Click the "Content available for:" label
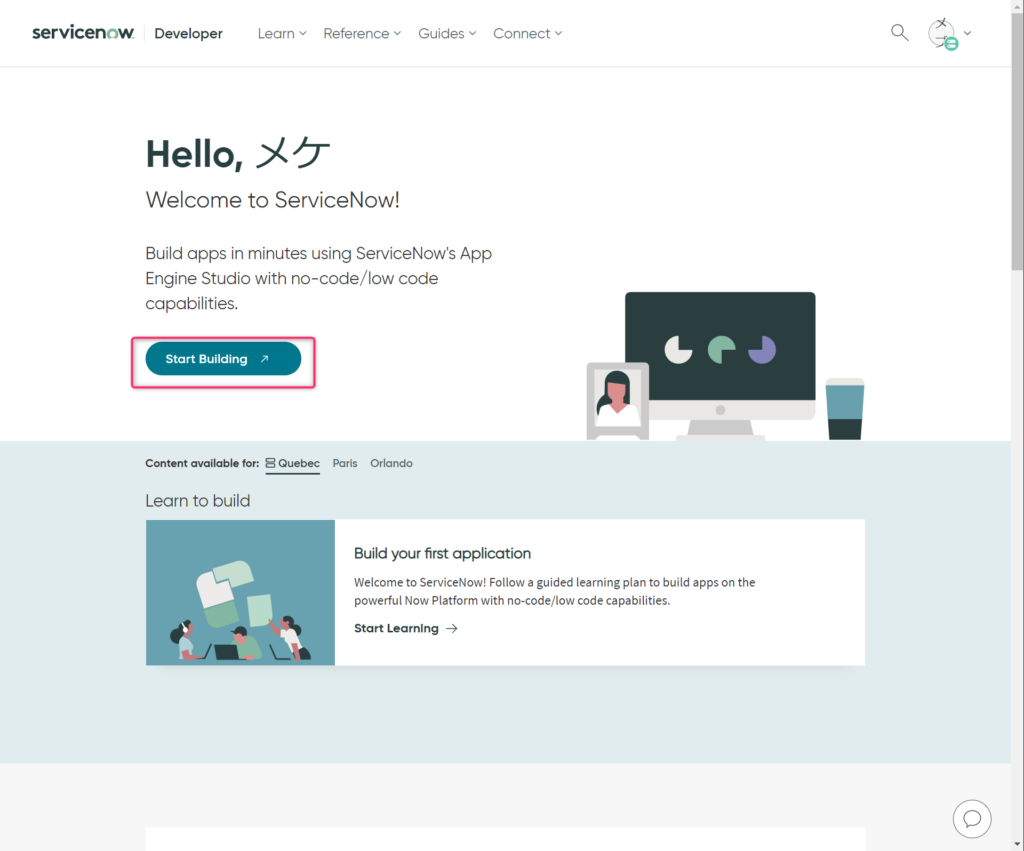The height and width of the screenshot is (851, 1024). pyautogui.click(x=202, y=463)
